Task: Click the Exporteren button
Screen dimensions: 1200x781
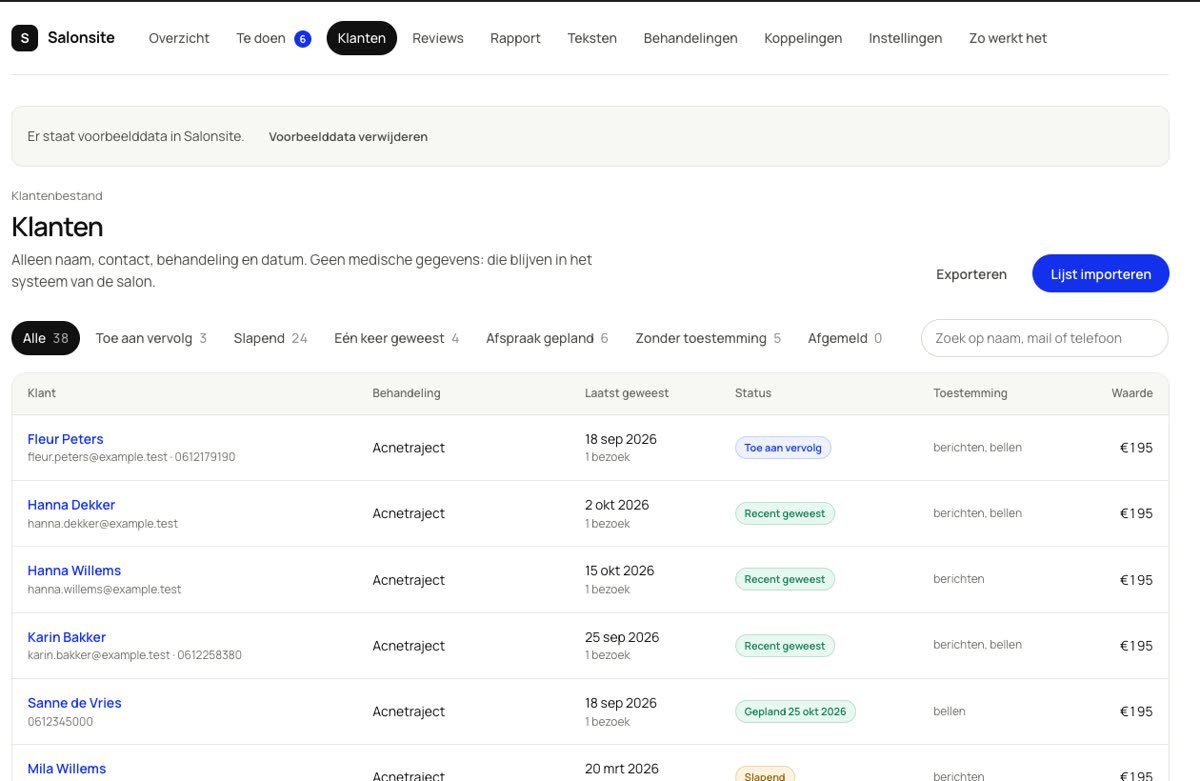Action: (971, 274)
